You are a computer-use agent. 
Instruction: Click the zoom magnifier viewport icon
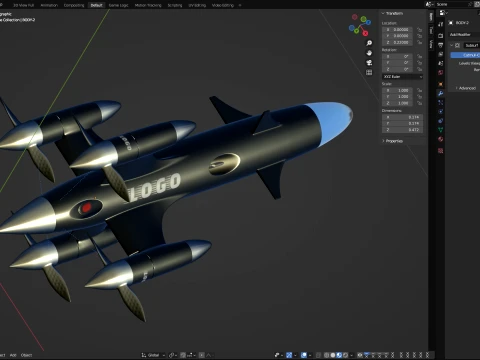coord(369,43)
